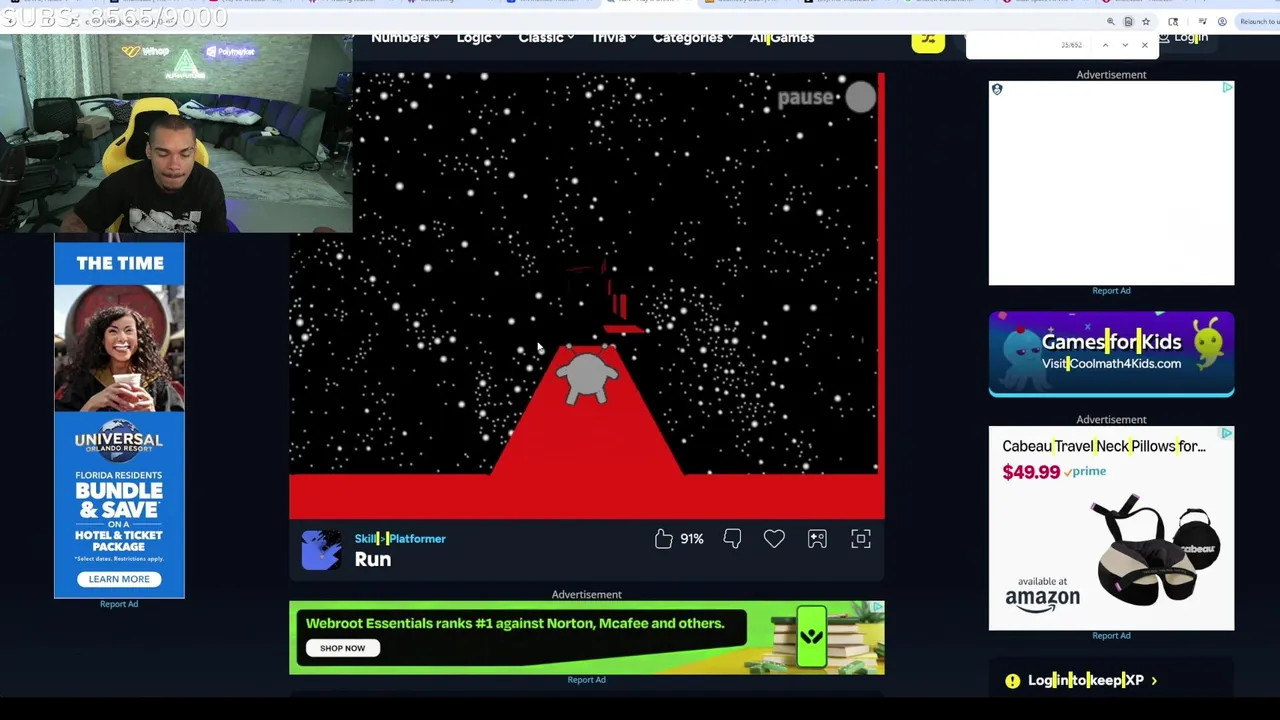
Task: Click the zoom magnifier in address bar
Action: (x=1110, y=21)
